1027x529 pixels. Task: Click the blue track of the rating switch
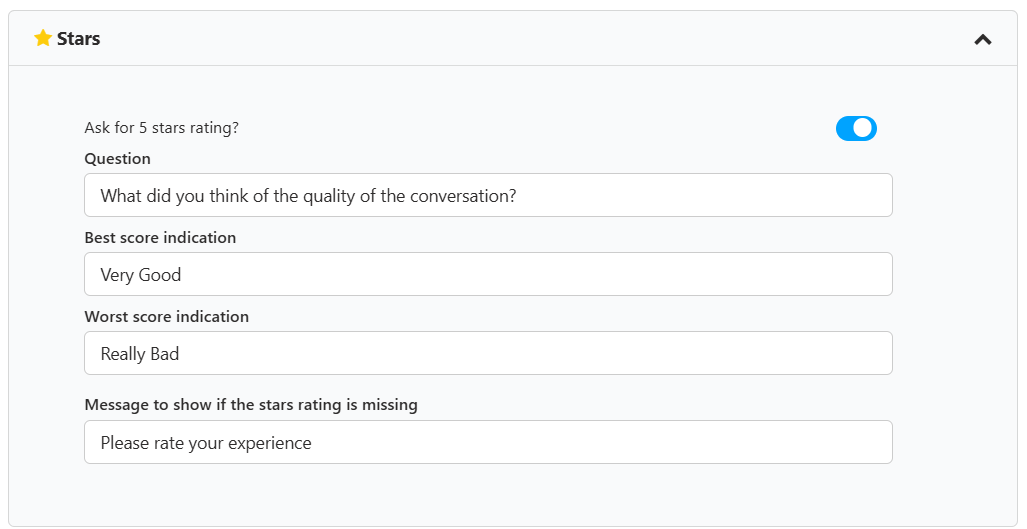(x=844, y=128)
